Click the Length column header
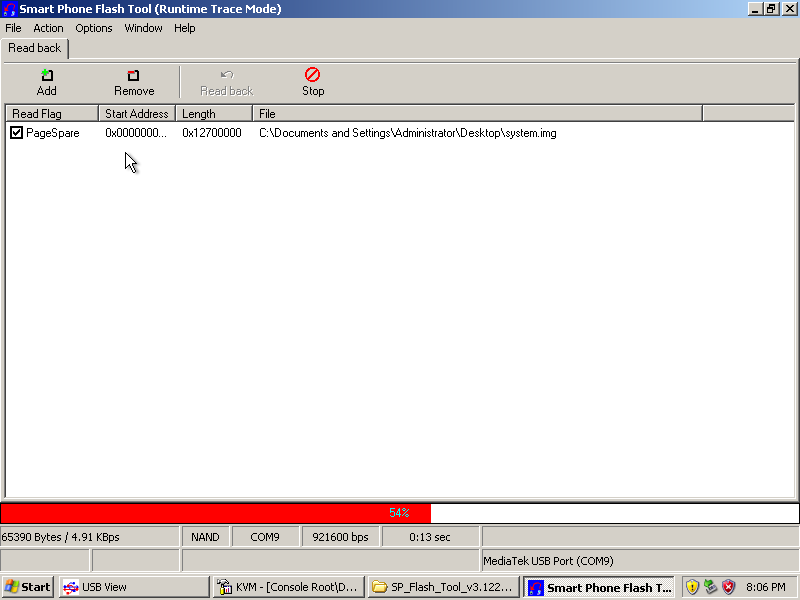 (214, 113)
